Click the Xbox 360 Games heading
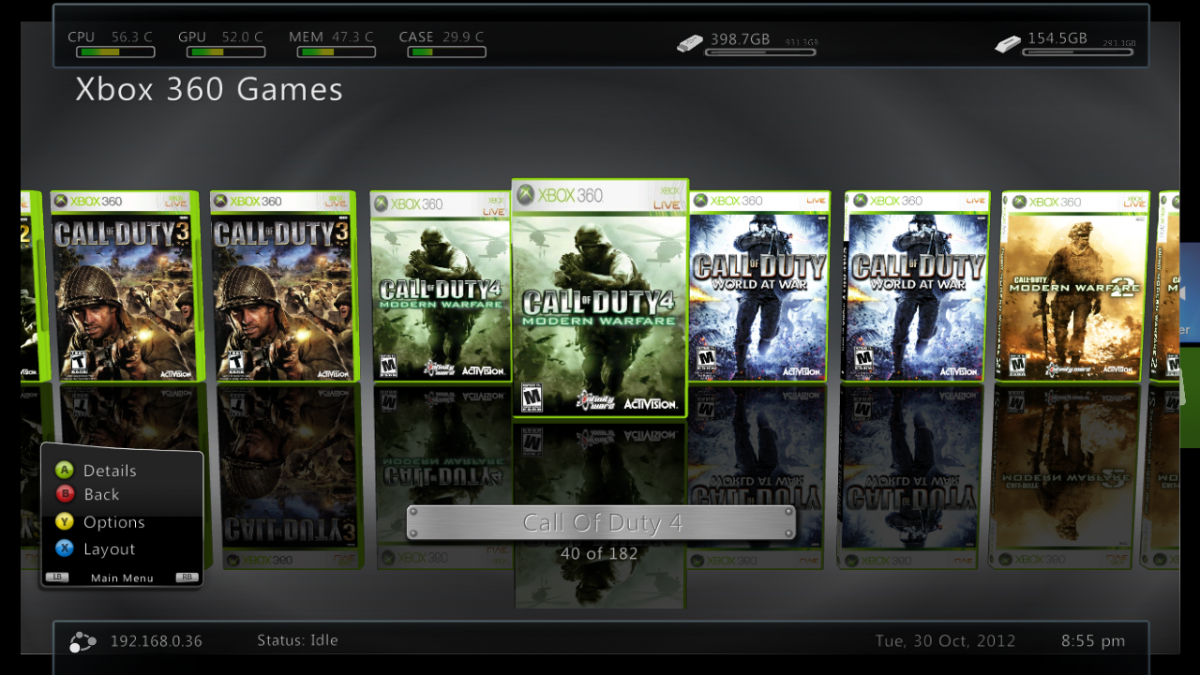 [209, 89]
